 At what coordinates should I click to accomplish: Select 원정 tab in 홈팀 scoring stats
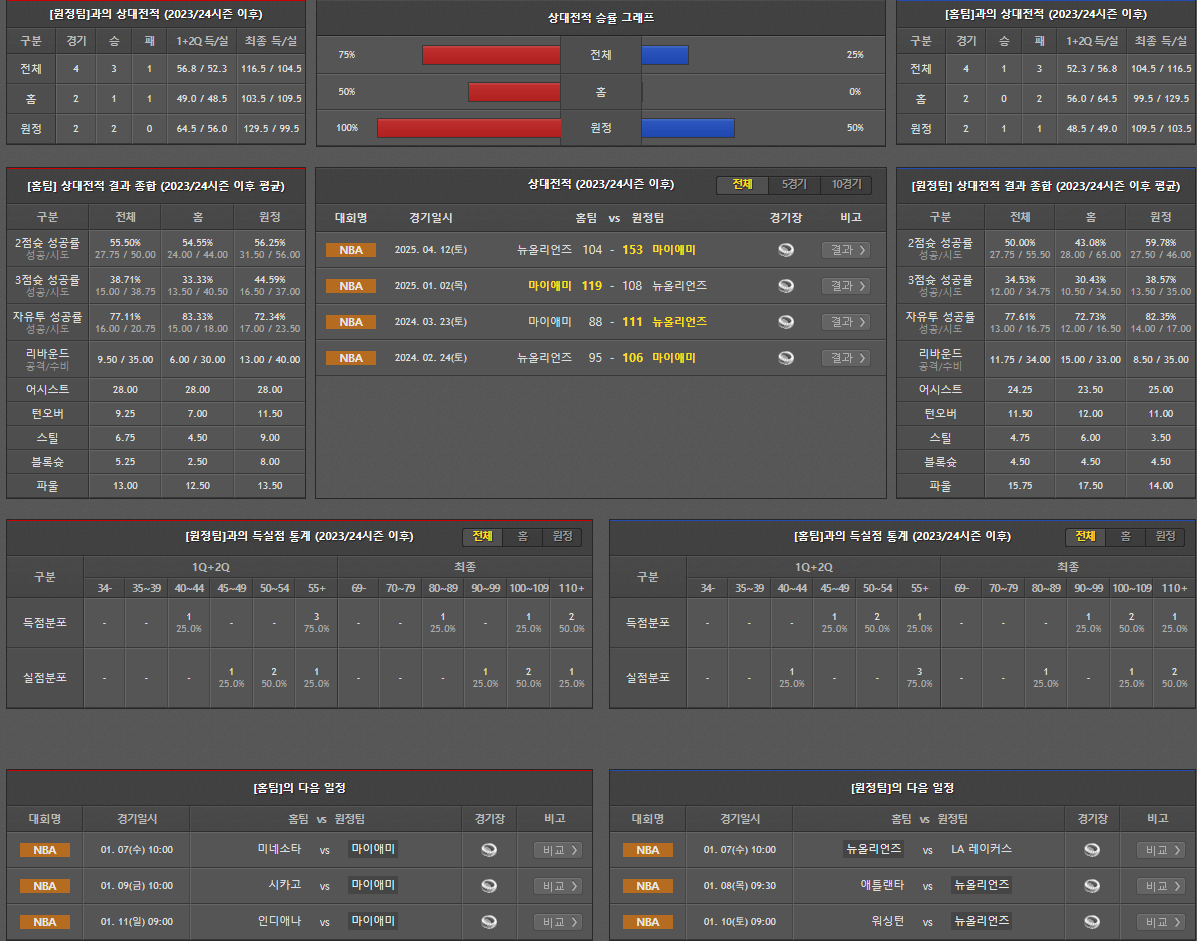click(x=1165, y=537)
